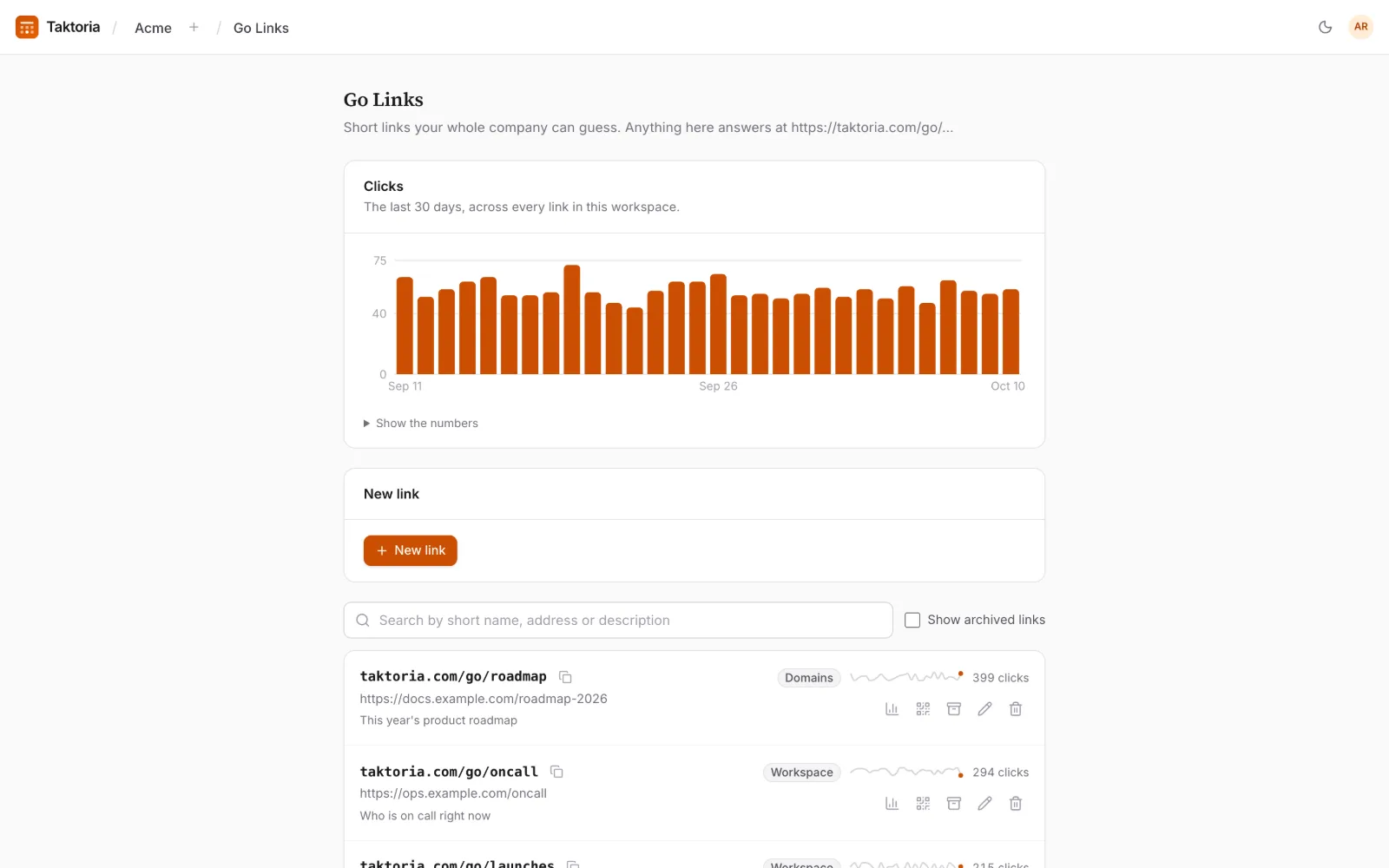Archive the roadmap link
This screenshot has width=1389, height=868.
[x=954, y=709]
